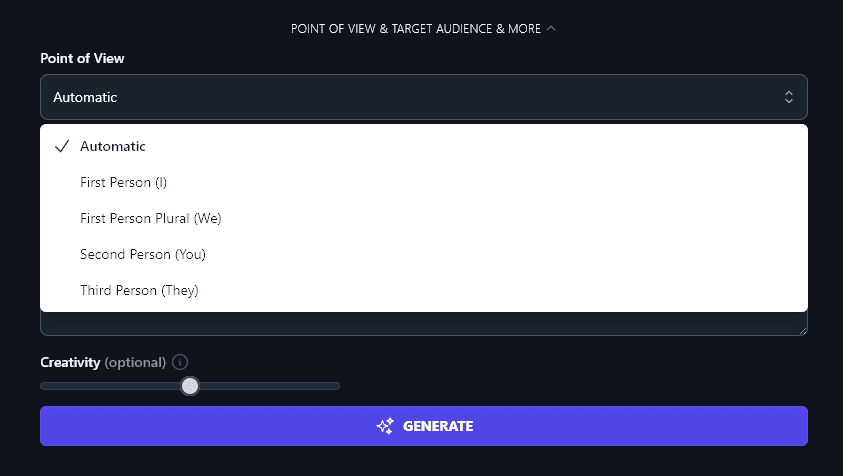843x476 pixels.
Task: Collapse the Point of View & Target Audience section
Action: coord(415,29)
